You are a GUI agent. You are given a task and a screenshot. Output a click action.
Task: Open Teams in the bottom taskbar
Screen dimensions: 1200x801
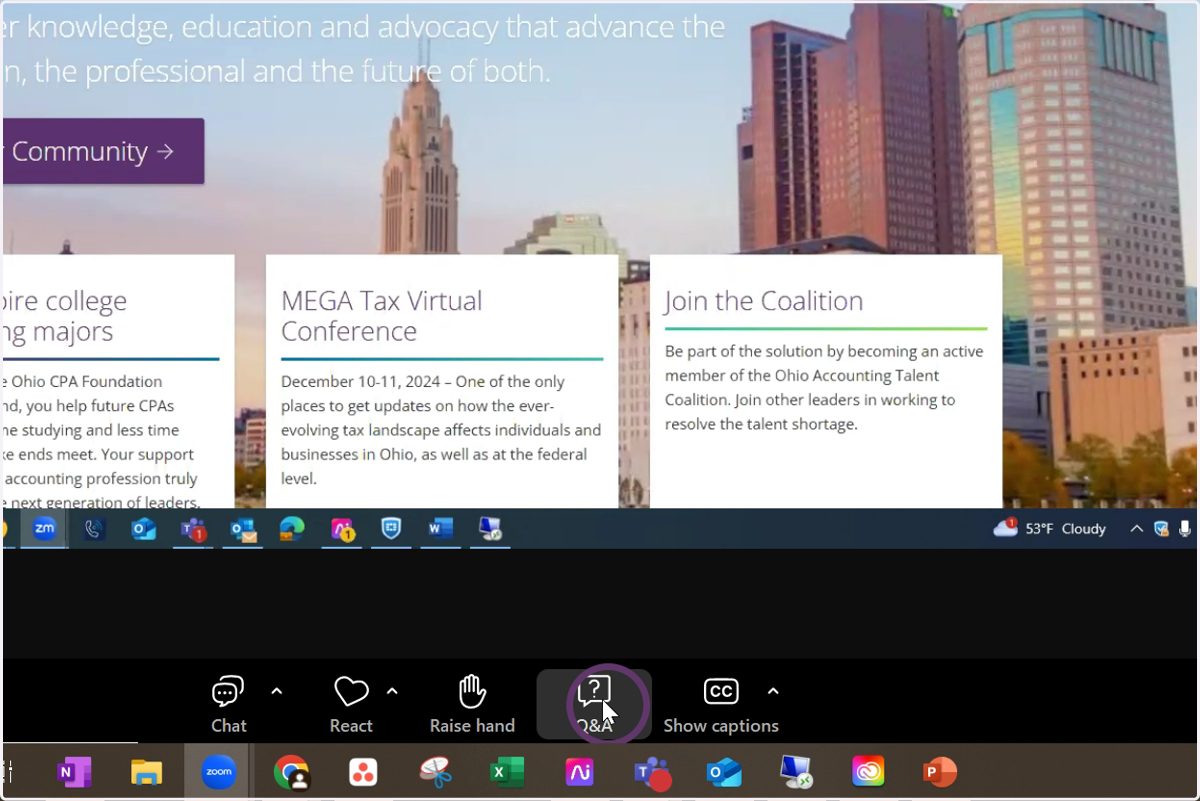652,772
